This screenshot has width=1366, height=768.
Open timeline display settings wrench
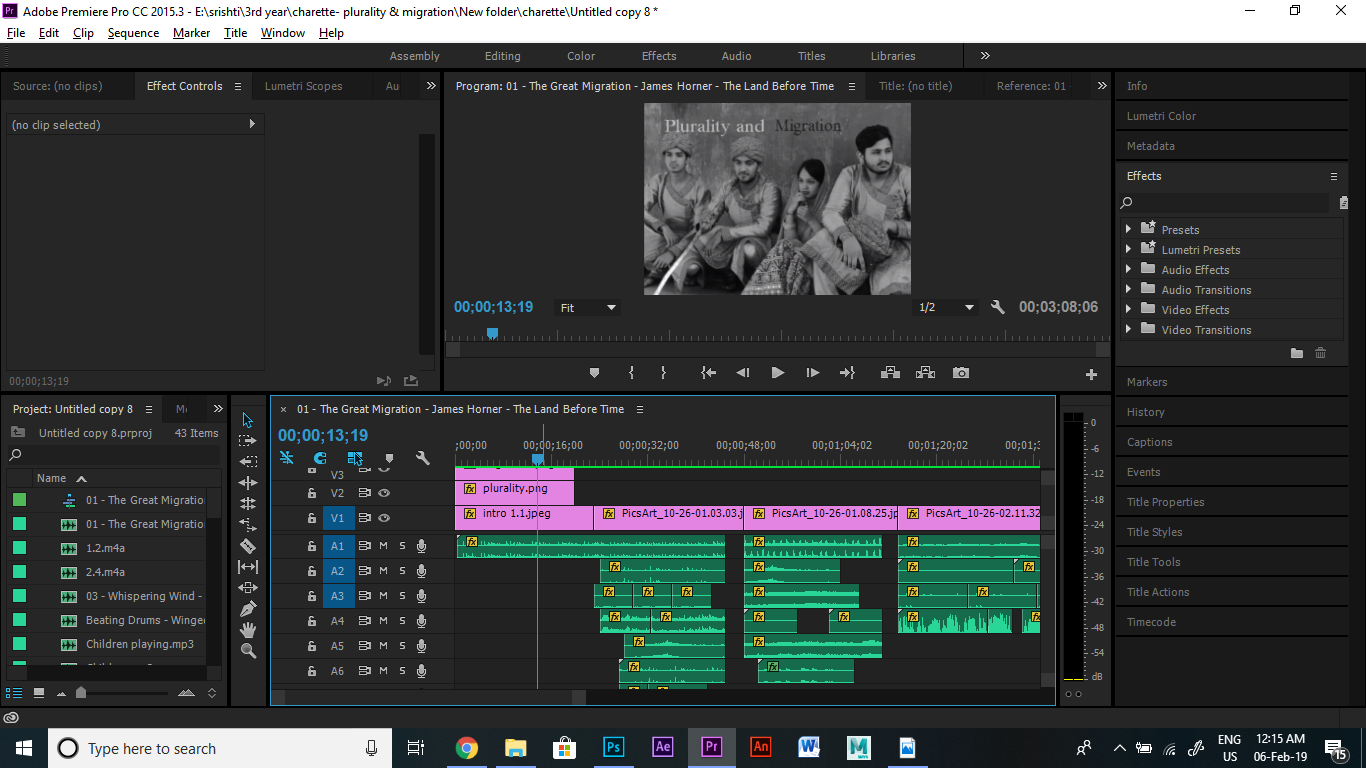coord(423,458)
